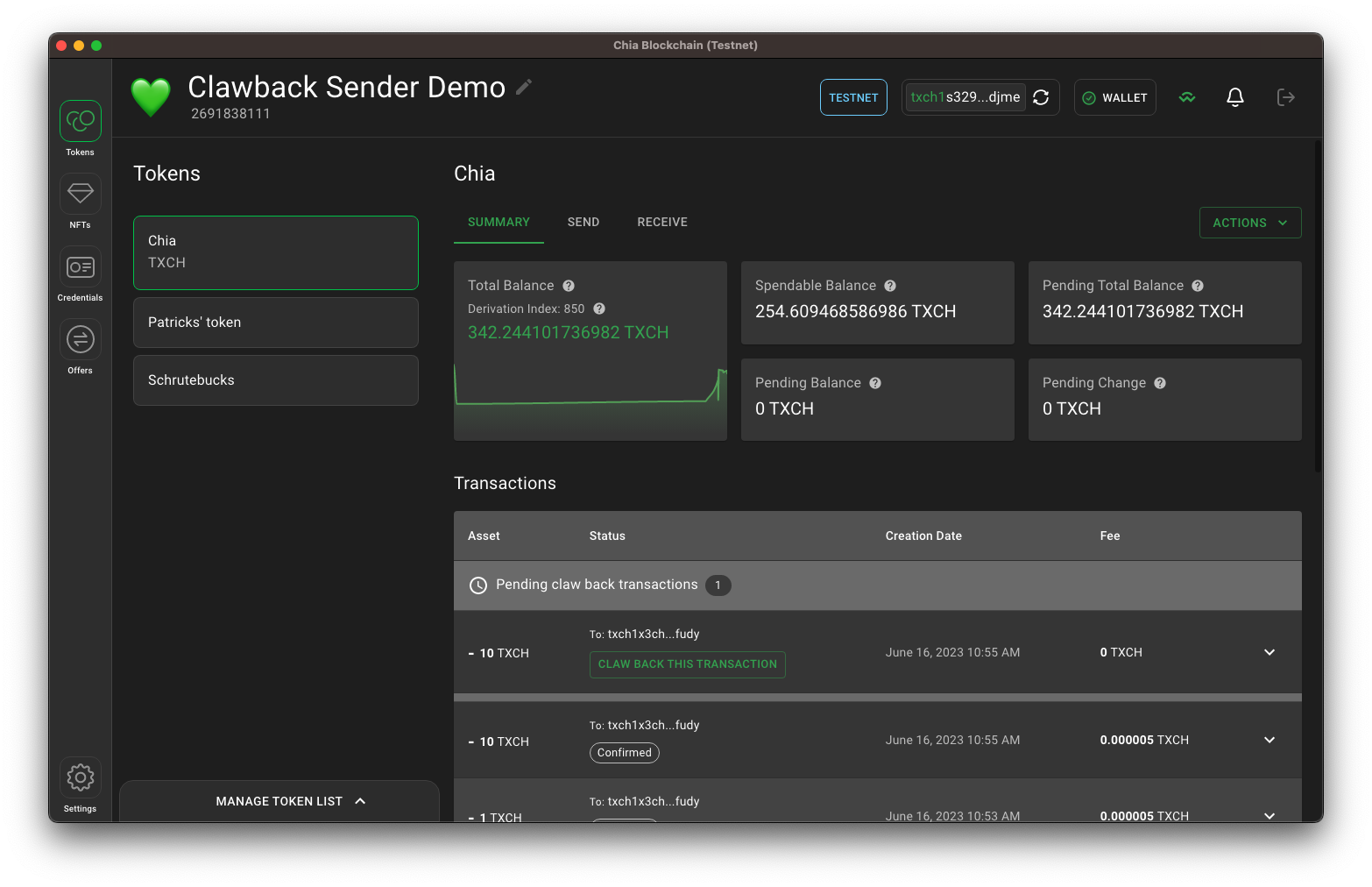Expand the Confirmed 10 TXCH transaction details

tap(1269, 740)
